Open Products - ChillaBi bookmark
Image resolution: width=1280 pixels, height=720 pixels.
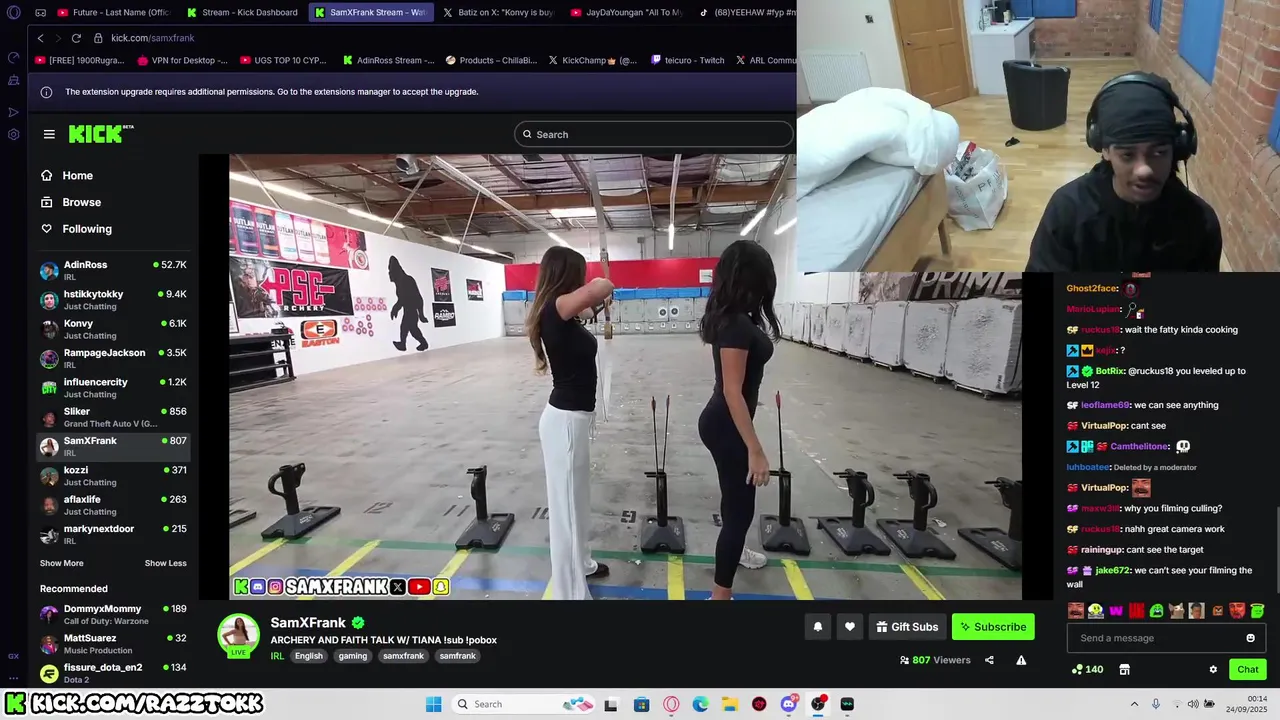pyautogui.click(x=491, y=60)
